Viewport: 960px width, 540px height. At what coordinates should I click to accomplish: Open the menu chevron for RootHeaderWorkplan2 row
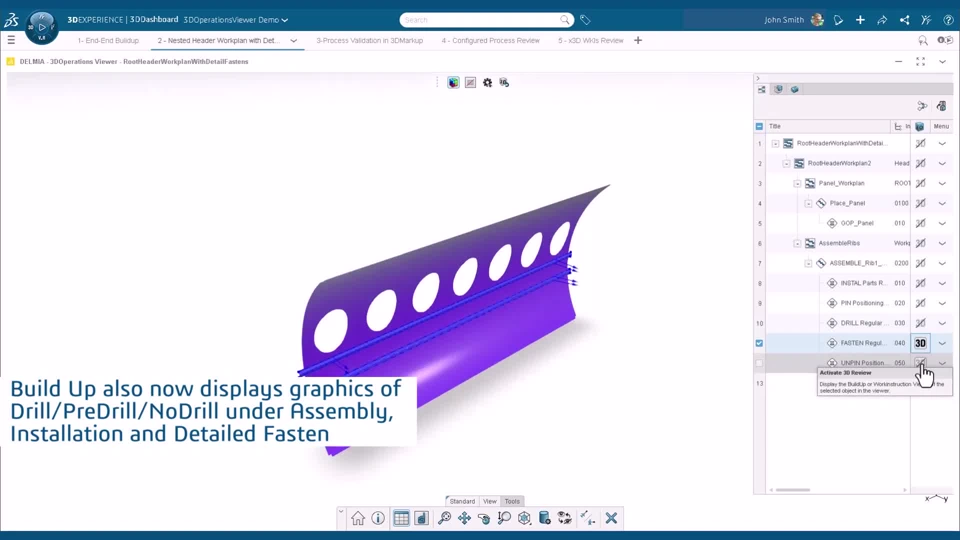click(942, 163)
